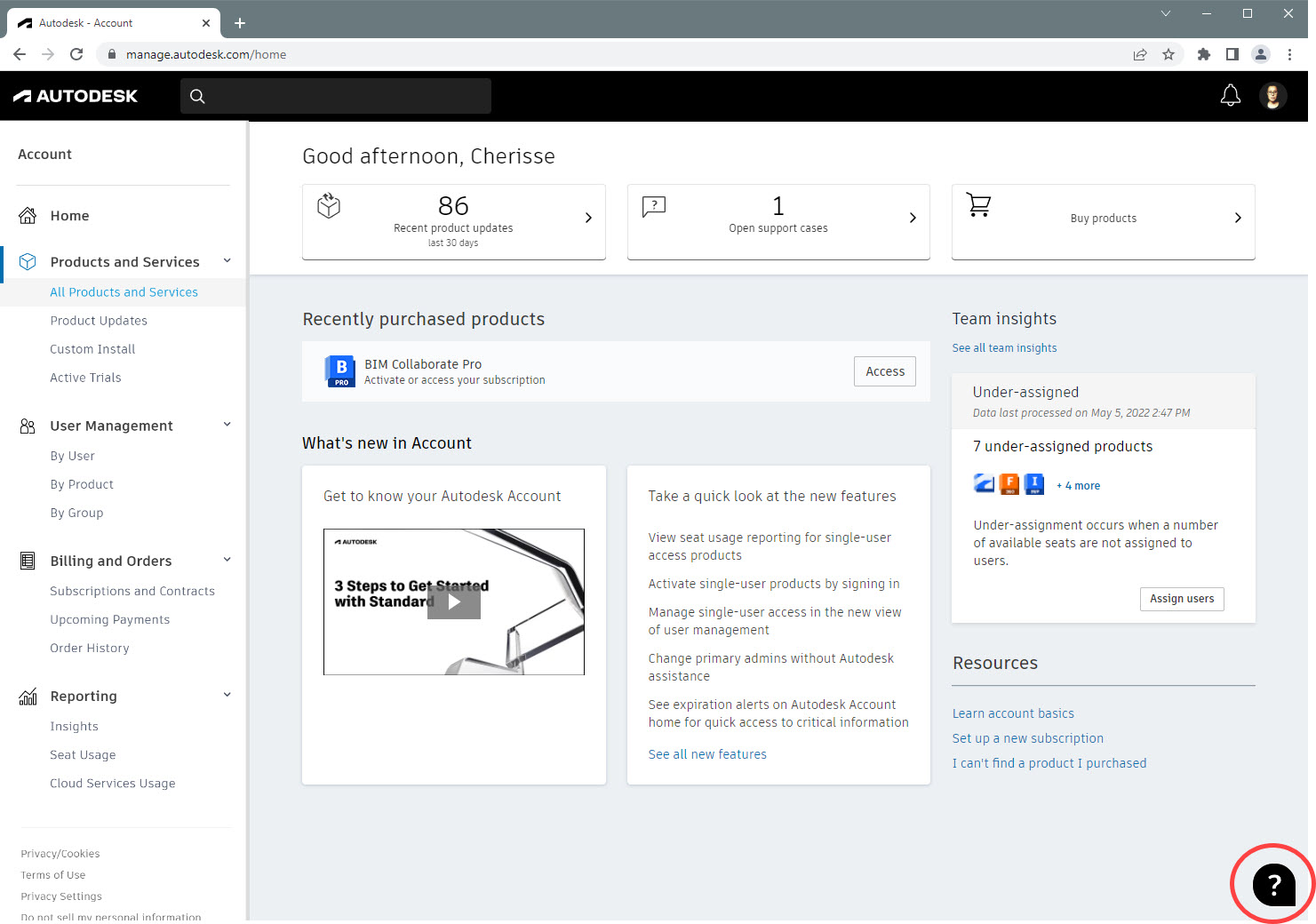1316x924 pixels.
Task: Click the recent product updates box icon
Action: coord(329,205)
